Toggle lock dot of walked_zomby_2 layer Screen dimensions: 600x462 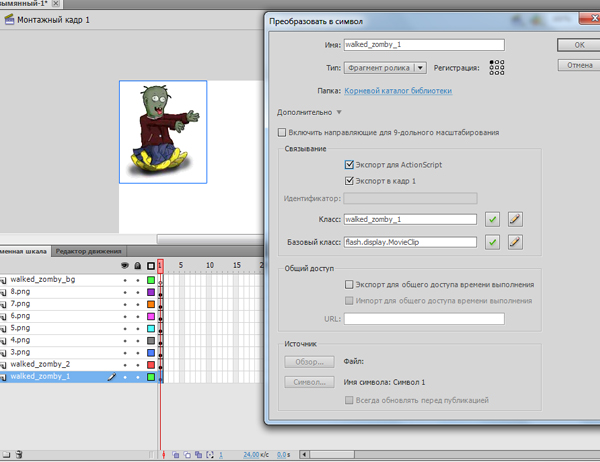tap(138, 365)
